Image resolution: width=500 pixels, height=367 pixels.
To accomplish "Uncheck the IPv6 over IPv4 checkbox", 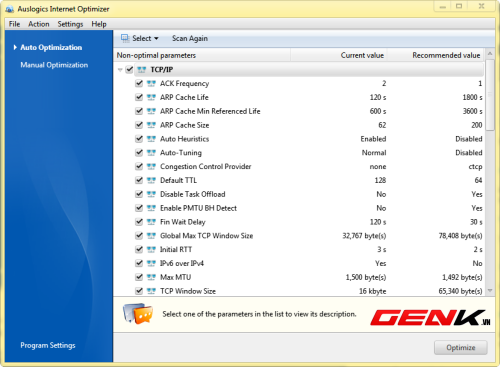I will point(139,263).
